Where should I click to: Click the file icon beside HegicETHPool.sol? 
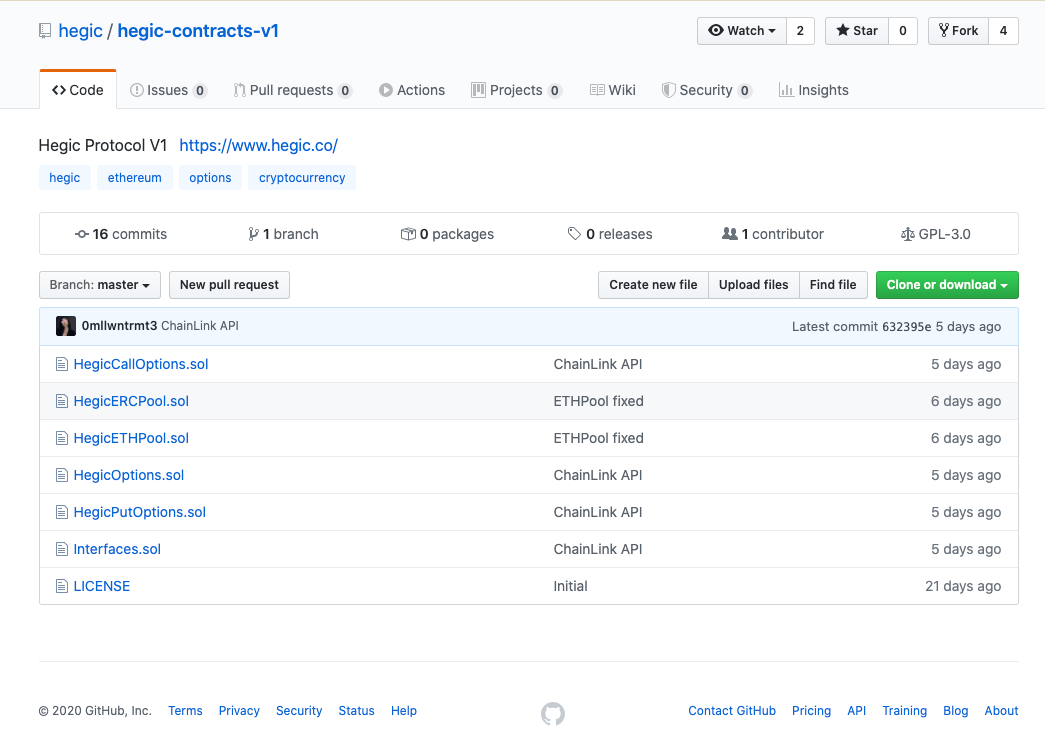[x=61, y=438]
